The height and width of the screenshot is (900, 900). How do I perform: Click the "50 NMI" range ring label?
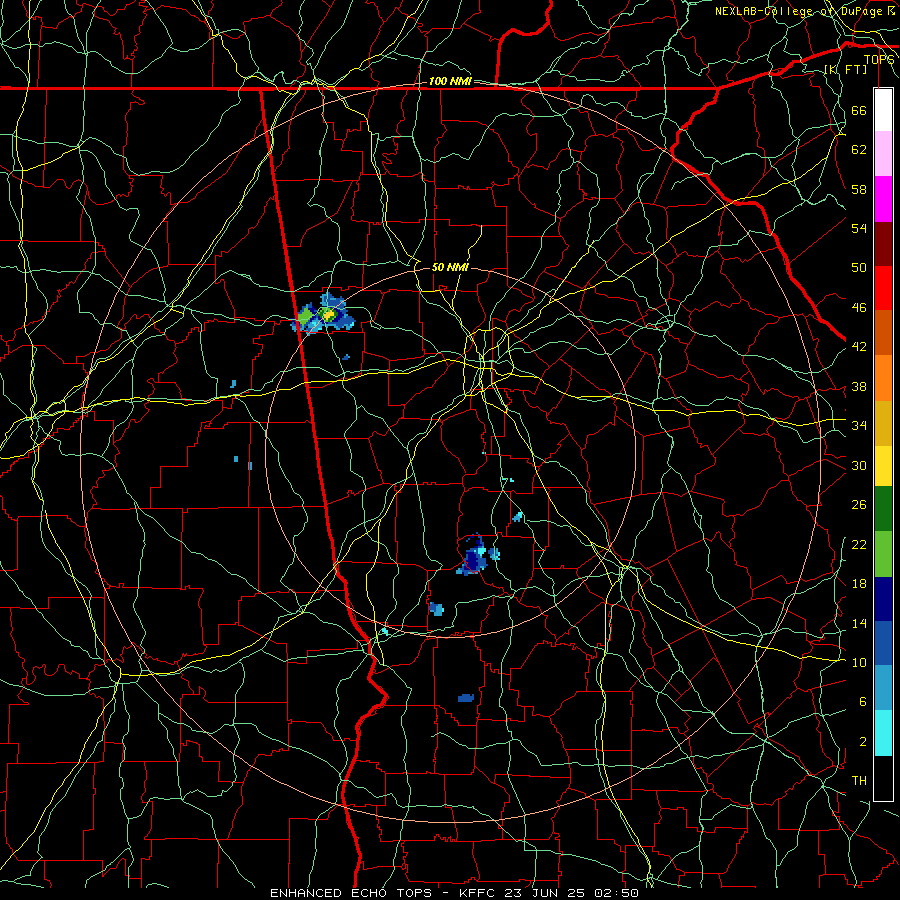click(x=450, y=267)
